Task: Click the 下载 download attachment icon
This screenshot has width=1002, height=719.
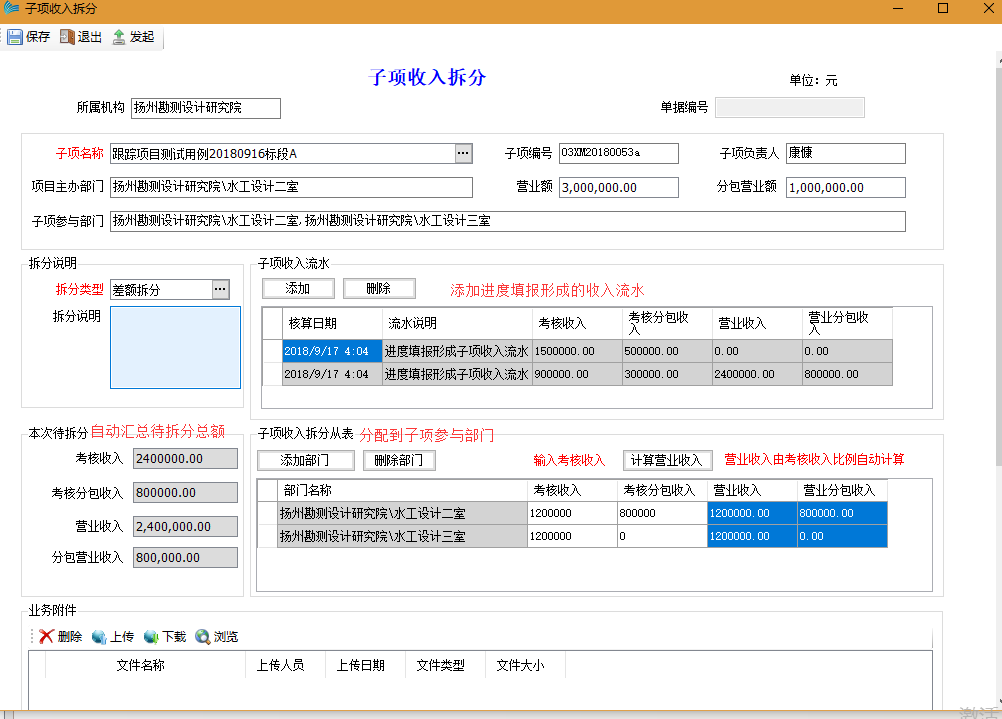Action: (x=151, y=637)
